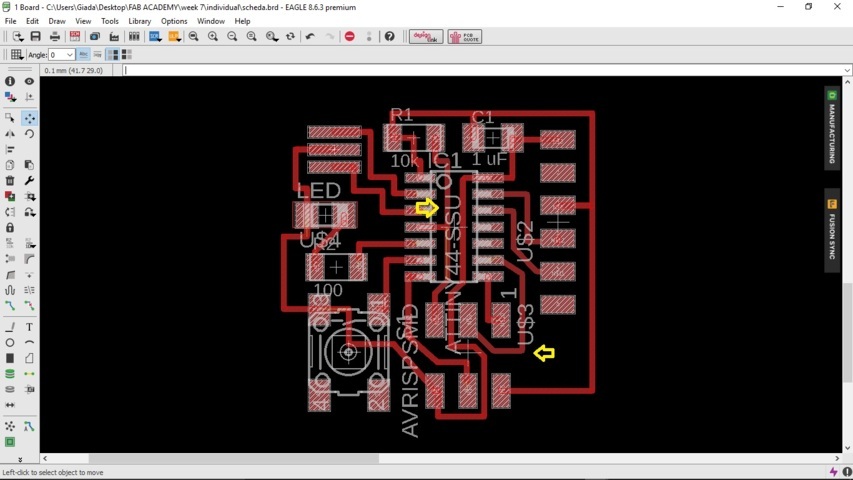The width and height of the screenshot is (853, 480).
Task: Select the Meander tool
Action: tap(10, 290)
